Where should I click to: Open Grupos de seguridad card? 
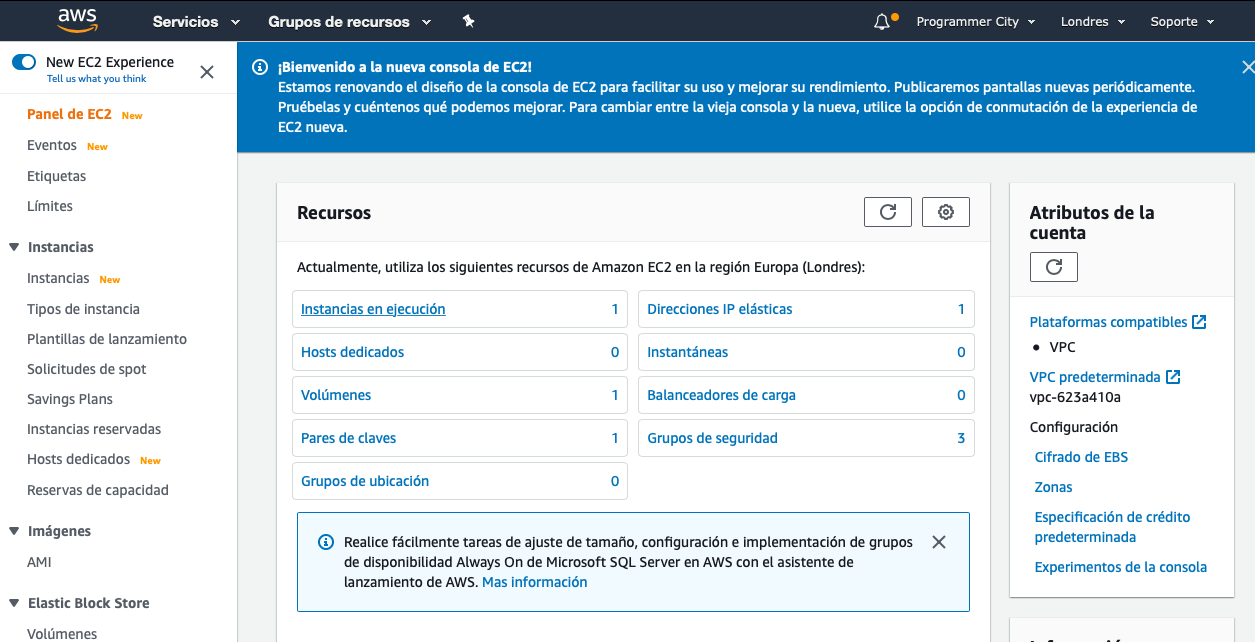click(x=806, y=438)
